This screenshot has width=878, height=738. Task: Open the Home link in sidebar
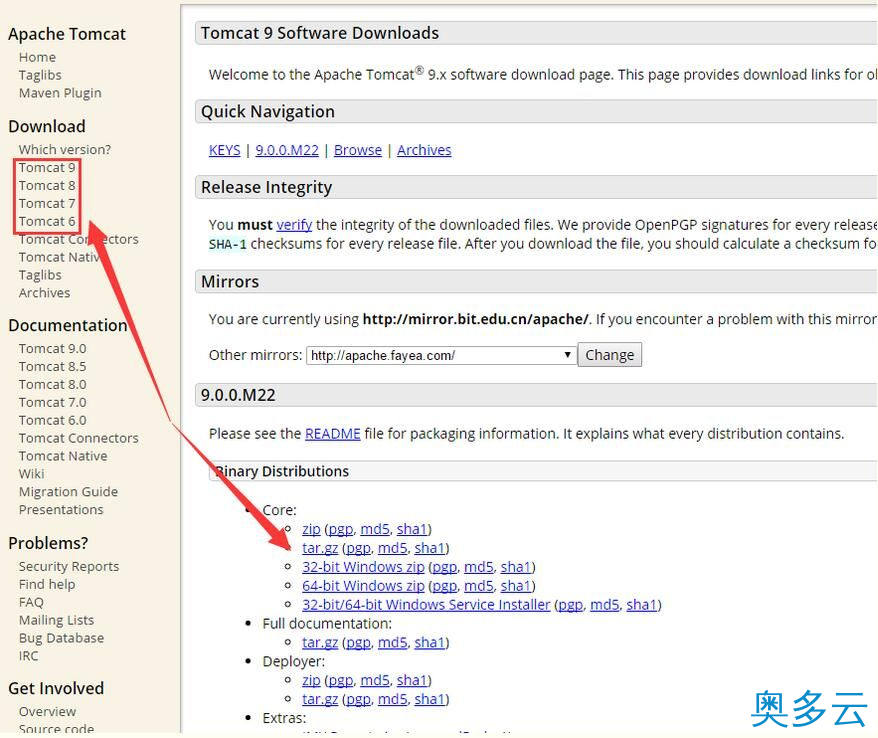click(x=37, y=57)
